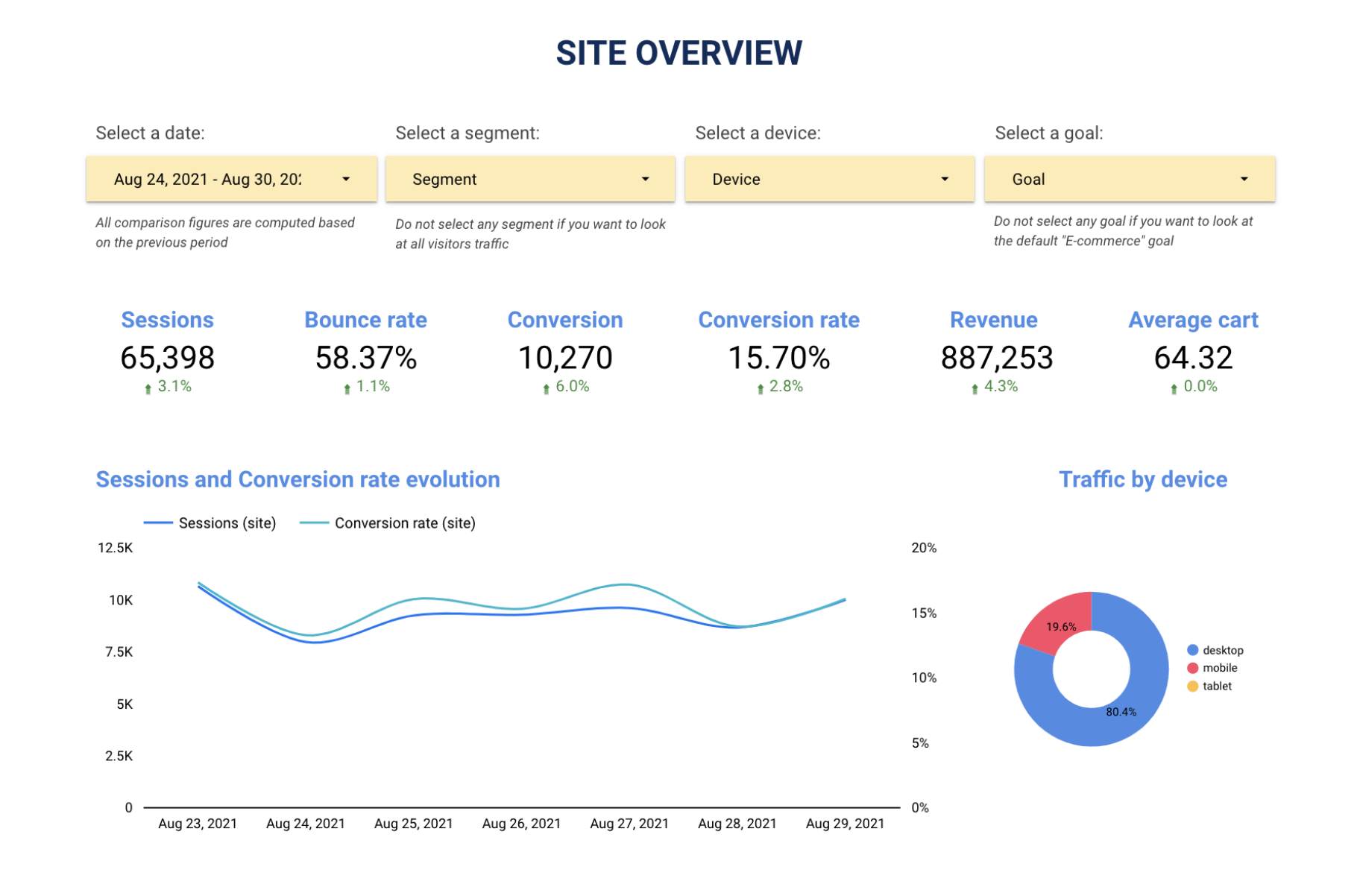Click the note about default E-commerce goal
Screen dimensions: 1360x896
[x=1123, y=231]
